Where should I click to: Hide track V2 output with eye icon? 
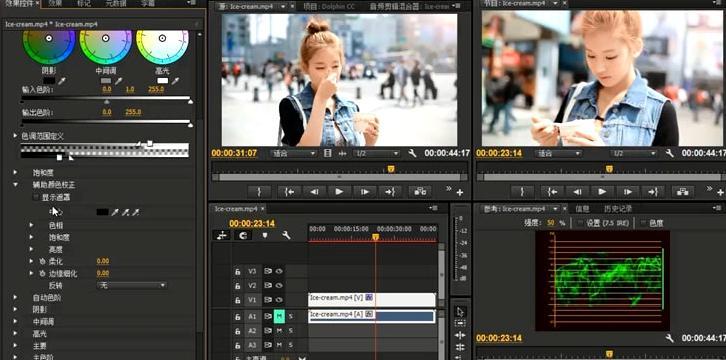pos(279,286)
